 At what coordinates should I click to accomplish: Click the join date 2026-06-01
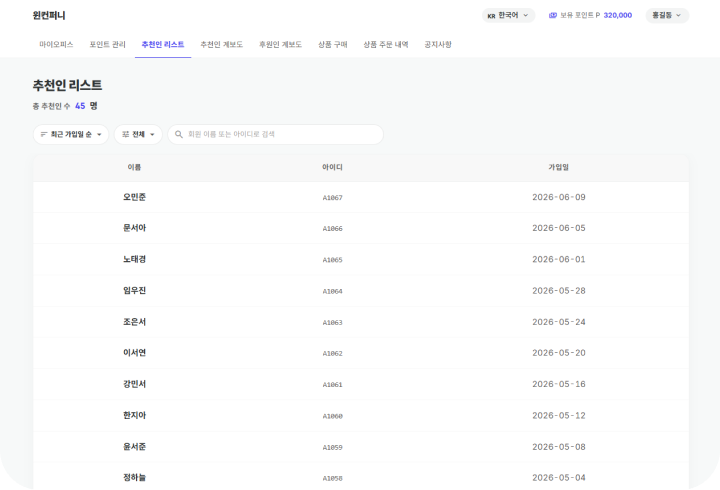pyautogui.click(x=559, y=259)
